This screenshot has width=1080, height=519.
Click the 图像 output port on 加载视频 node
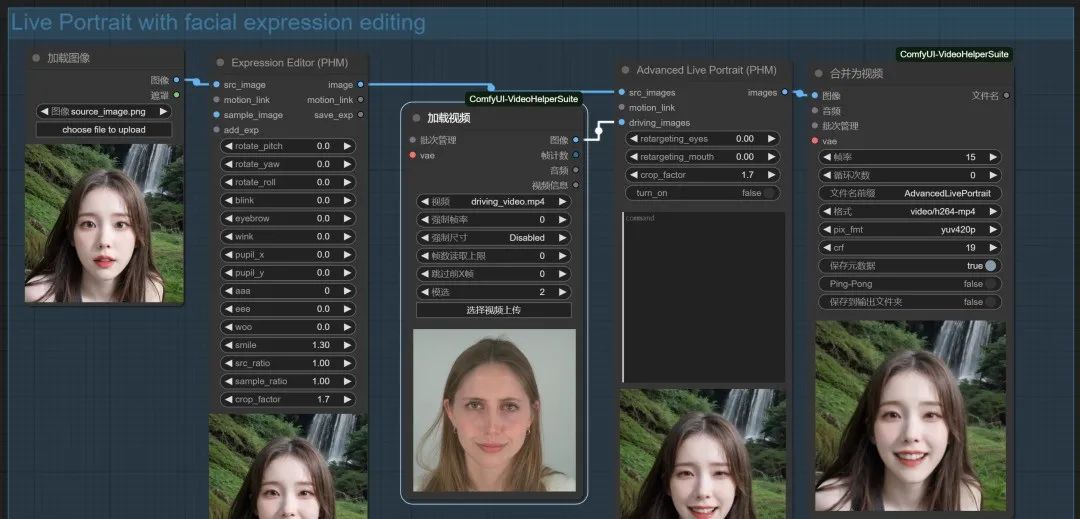(576, 140)
